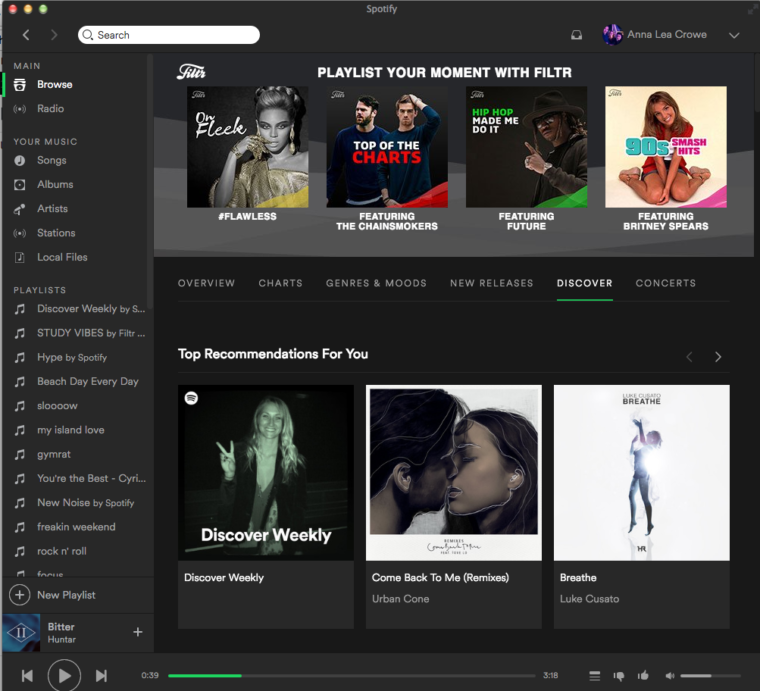Click the Bitter track title
Screen dimensions: 760x691
click(x=61, y=627)
